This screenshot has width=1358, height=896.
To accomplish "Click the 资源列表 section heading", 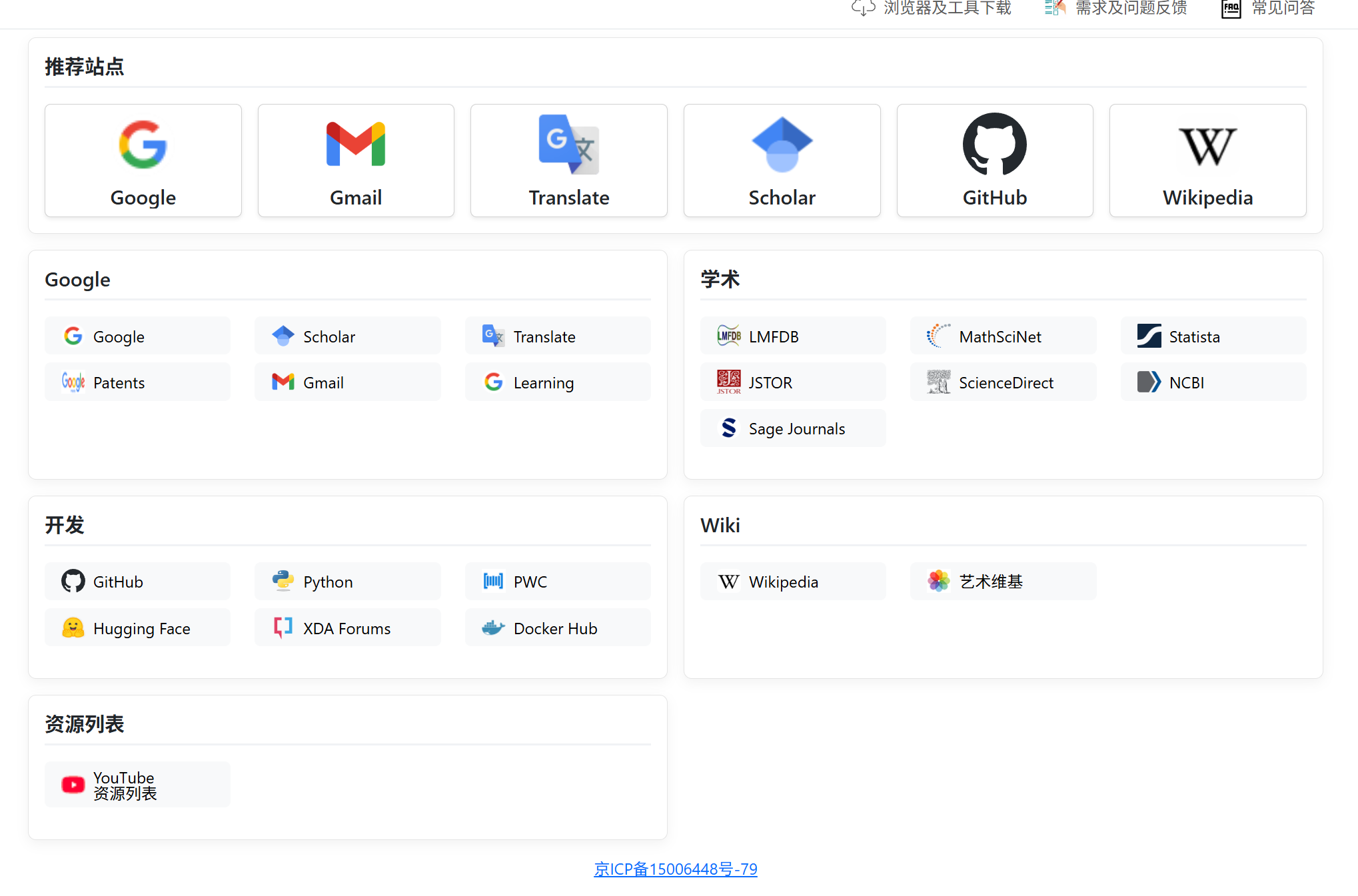I will pos(85,724).
